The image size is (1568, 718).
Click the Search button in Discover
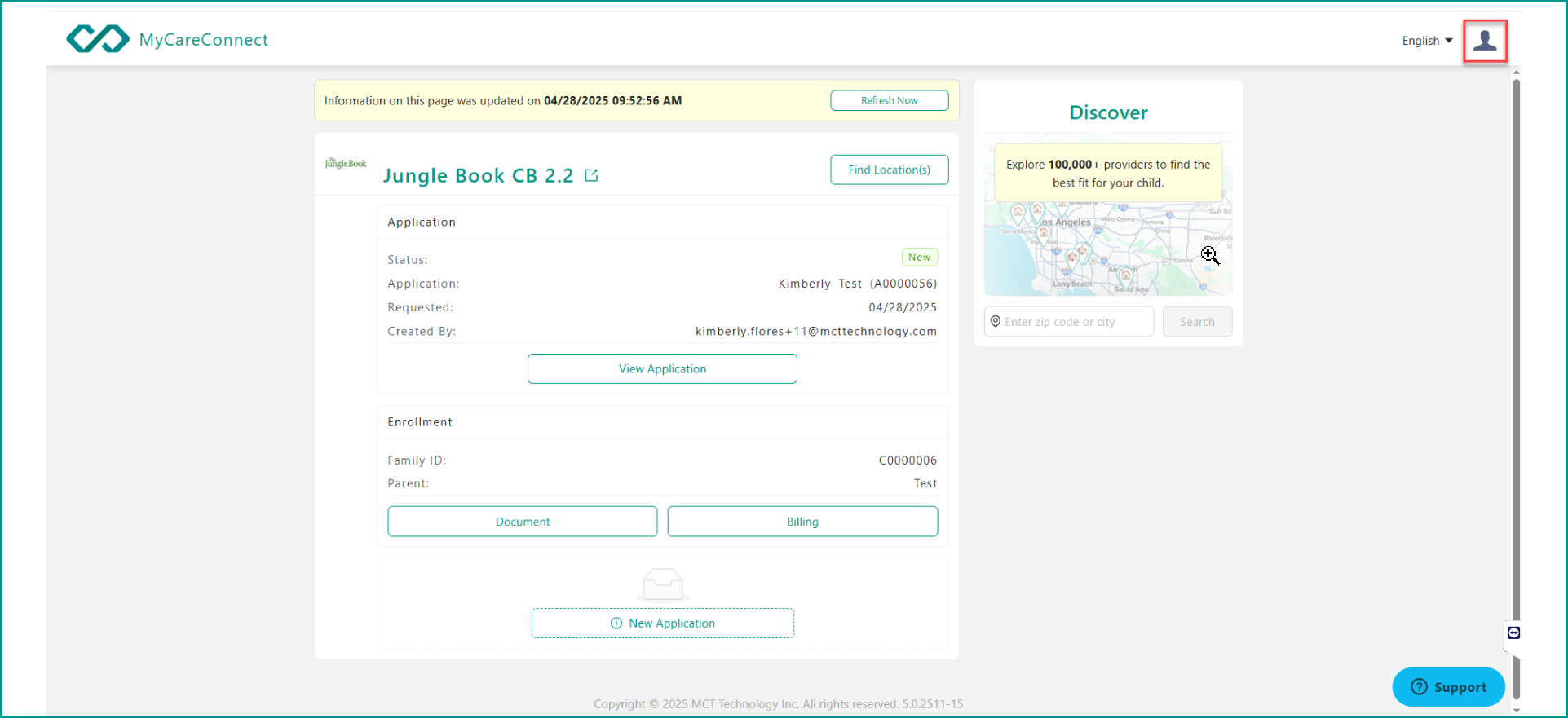(x=1197, y=322)
